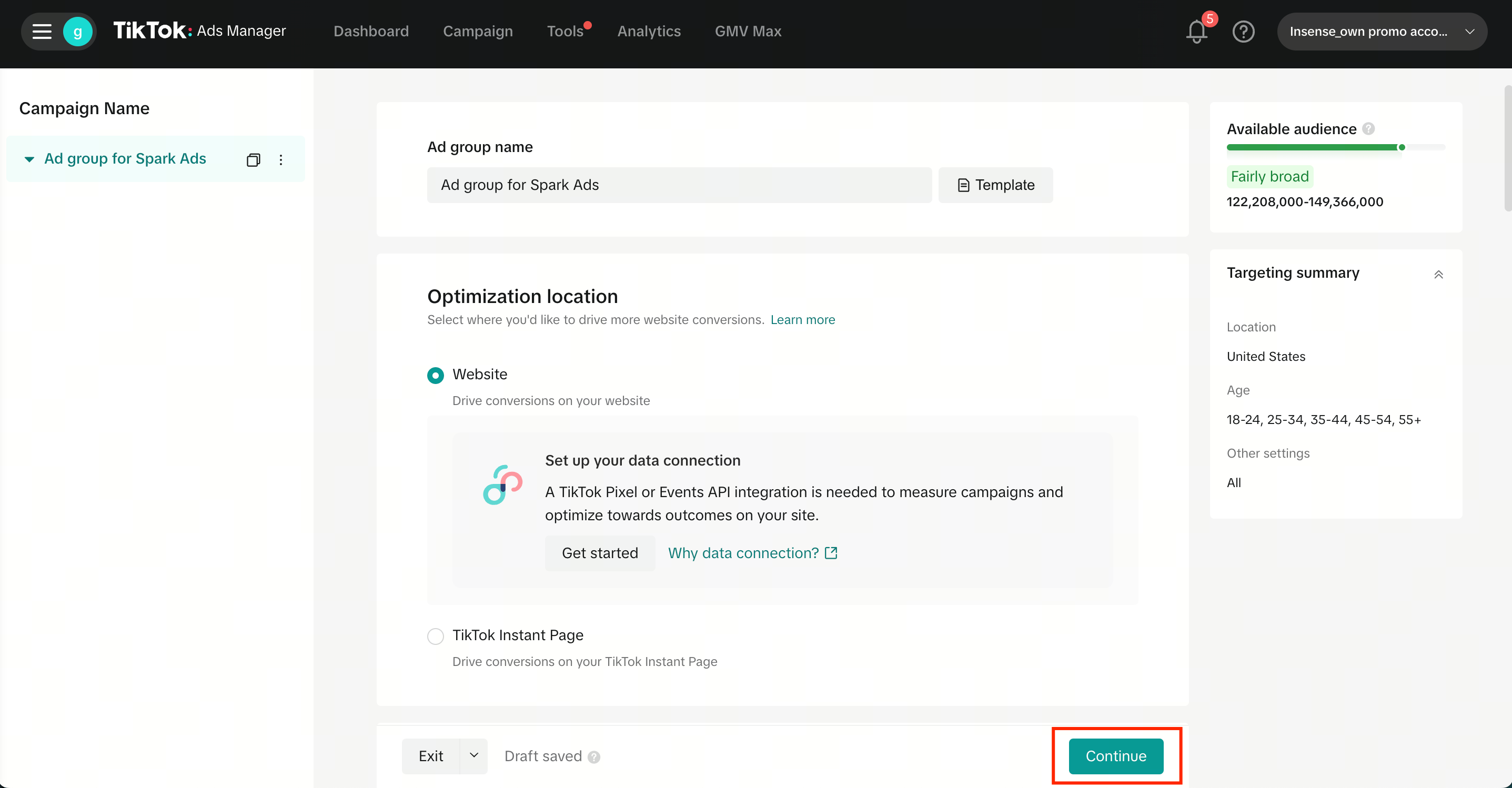Image resolution: width=1512 pixels, height=788 pixels.
Task: Click the age ranges 18-24, 25-34 value
Action: coord(1324,420)
